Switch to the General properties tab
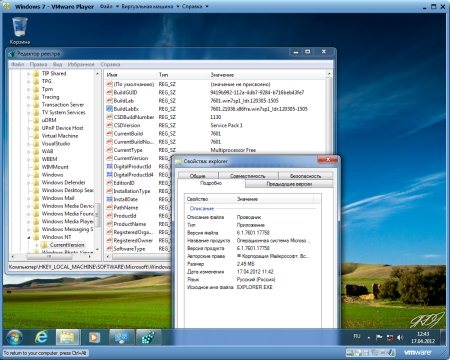Image resolution: width=450 pixels, height=360 pixels. (198, 176)
